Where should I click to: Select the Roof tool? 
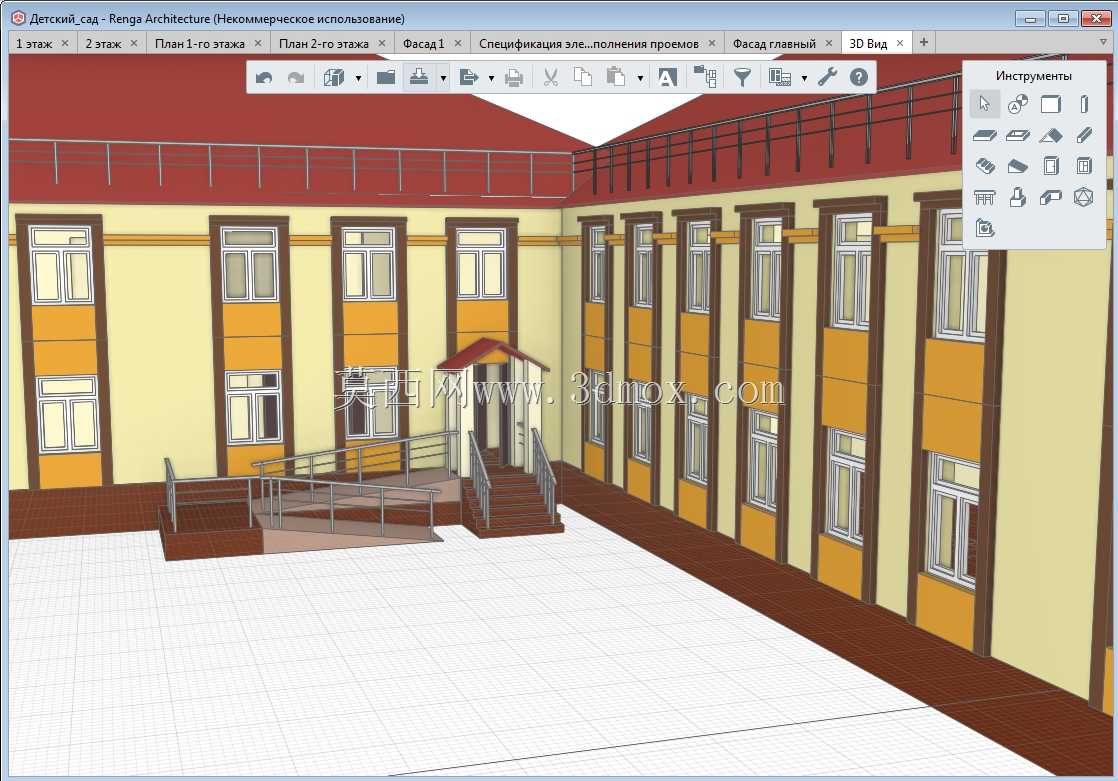click(x=1050, y=135)
